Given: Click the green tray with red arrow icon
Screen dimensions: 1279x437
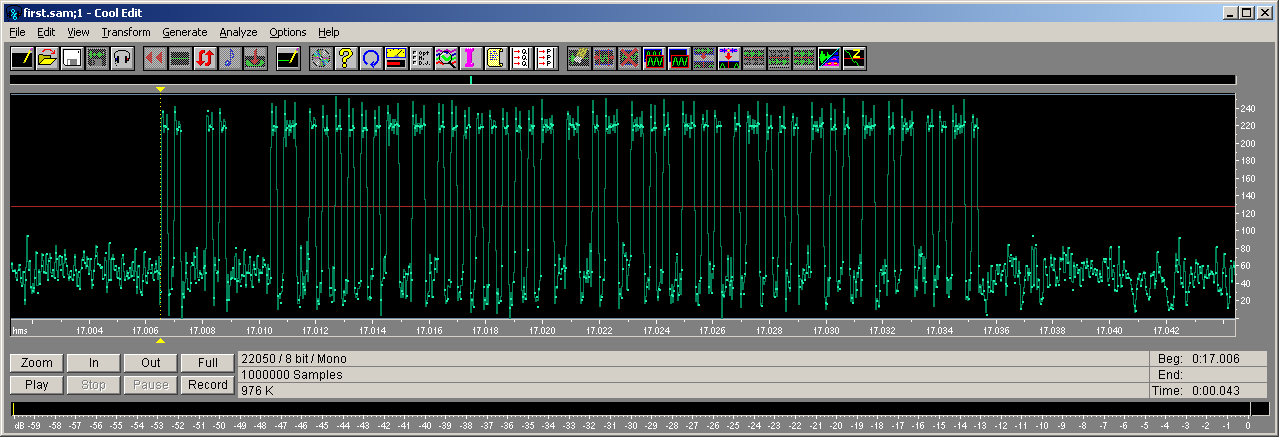Looking at the screenshot, I should (x=255, y=58).
